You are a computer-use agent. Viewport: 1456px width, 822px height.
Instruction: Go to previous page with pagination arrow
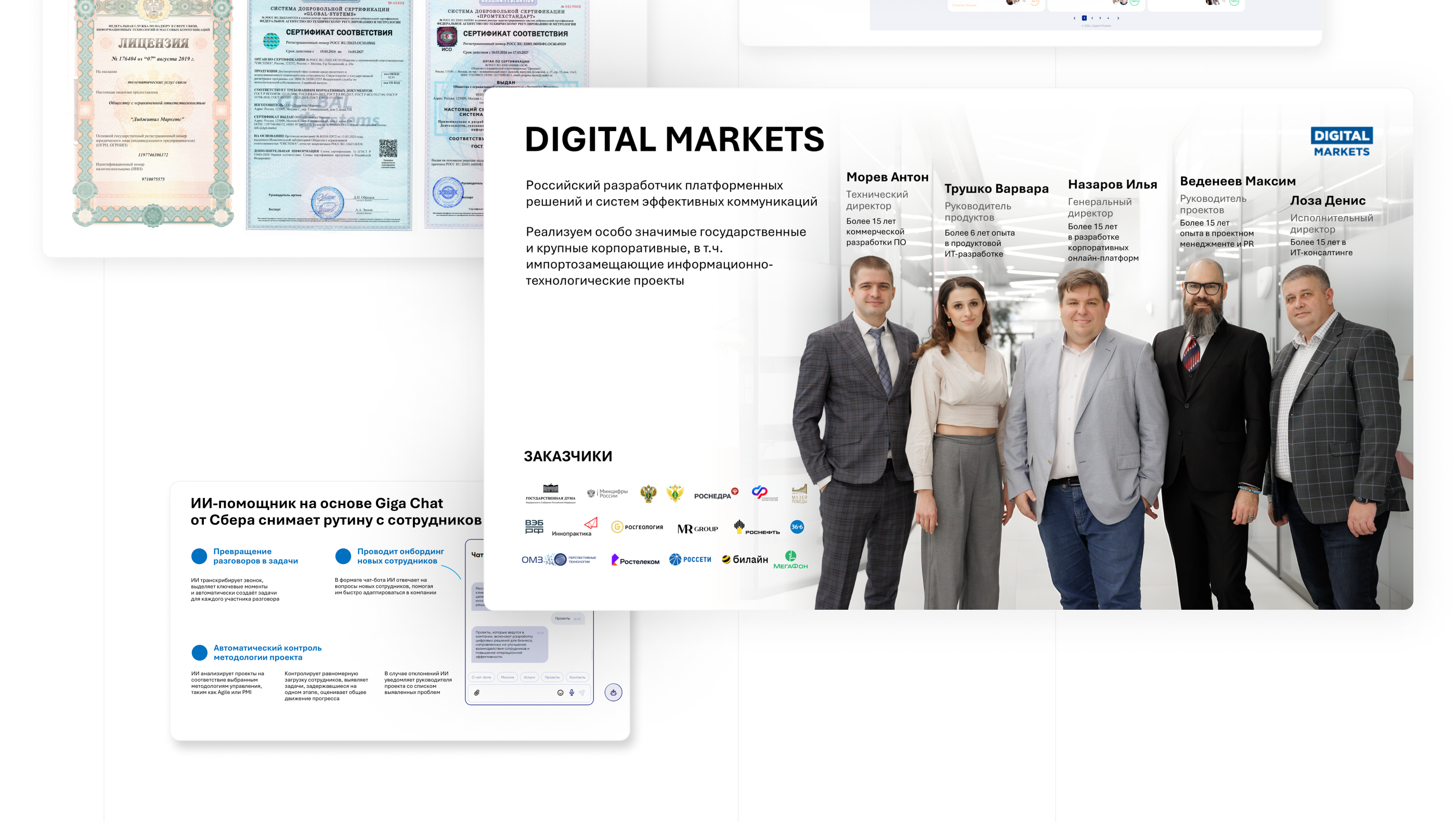(x=1074, y=18)
